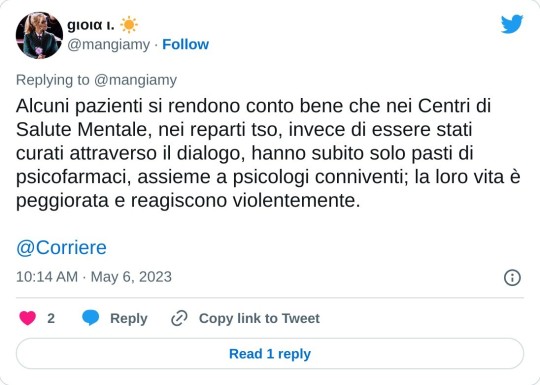540x385 pixels.
Task: Click the @mangiamy handle under the name
Action: (108, 44)
